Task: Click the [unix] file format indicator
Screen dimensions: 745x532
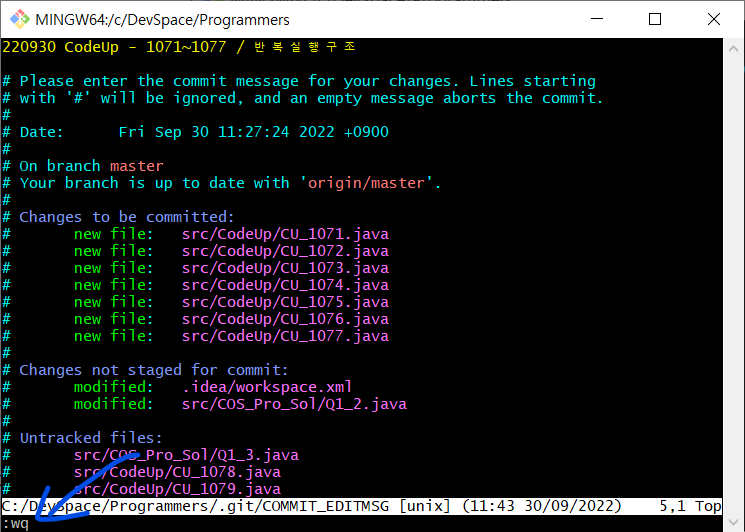Action: point(425,506)
